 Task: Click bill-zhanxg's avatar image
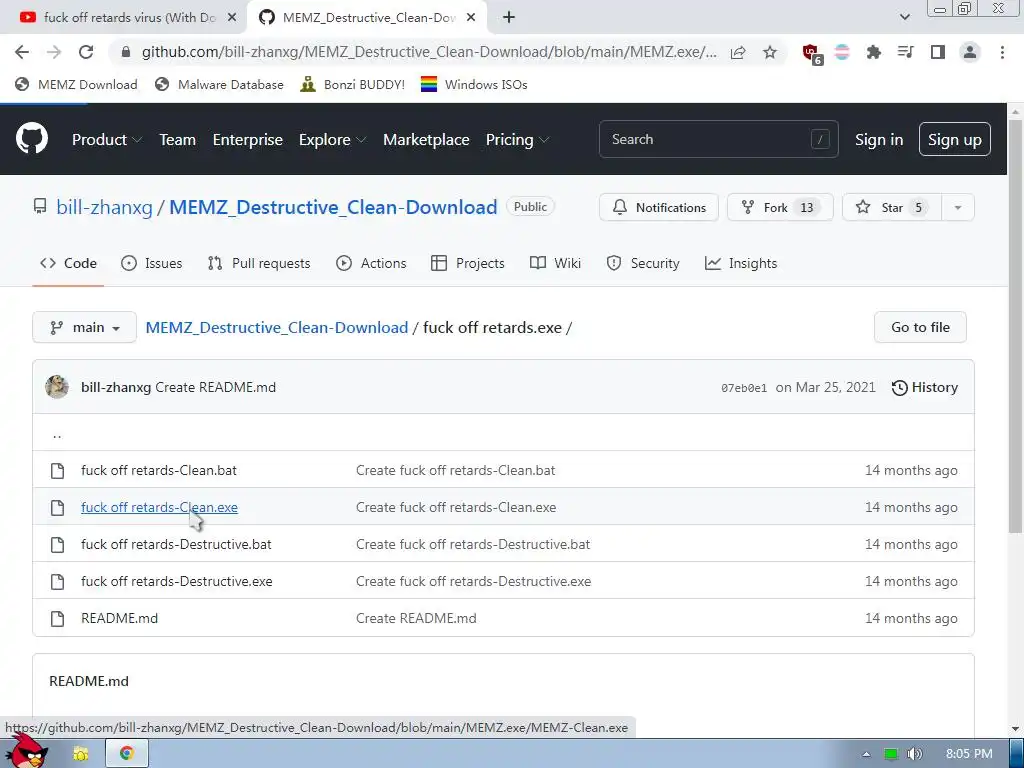(x=57, y=387)
